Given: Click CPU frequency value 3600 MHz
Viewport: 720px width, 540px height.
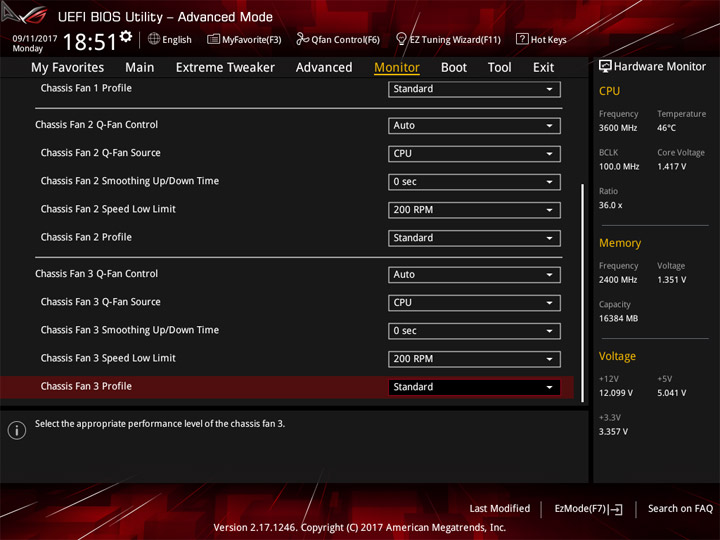Looking at the screenshot, I should click(x=618, y=128).
